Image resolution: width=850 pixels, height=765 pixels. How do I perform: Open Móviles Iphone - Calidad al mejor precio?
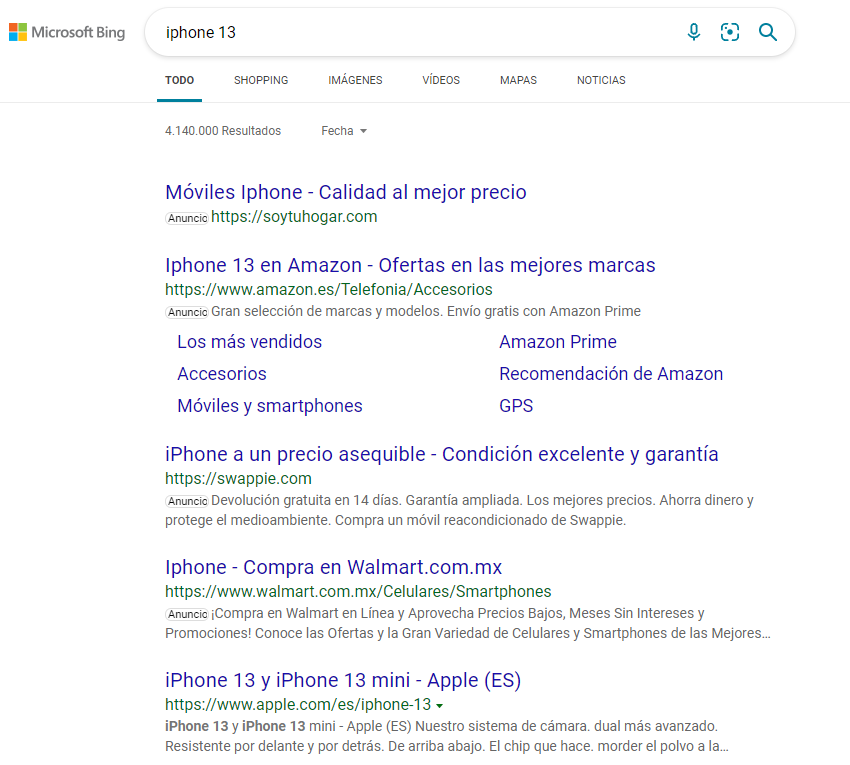(346, 192)
